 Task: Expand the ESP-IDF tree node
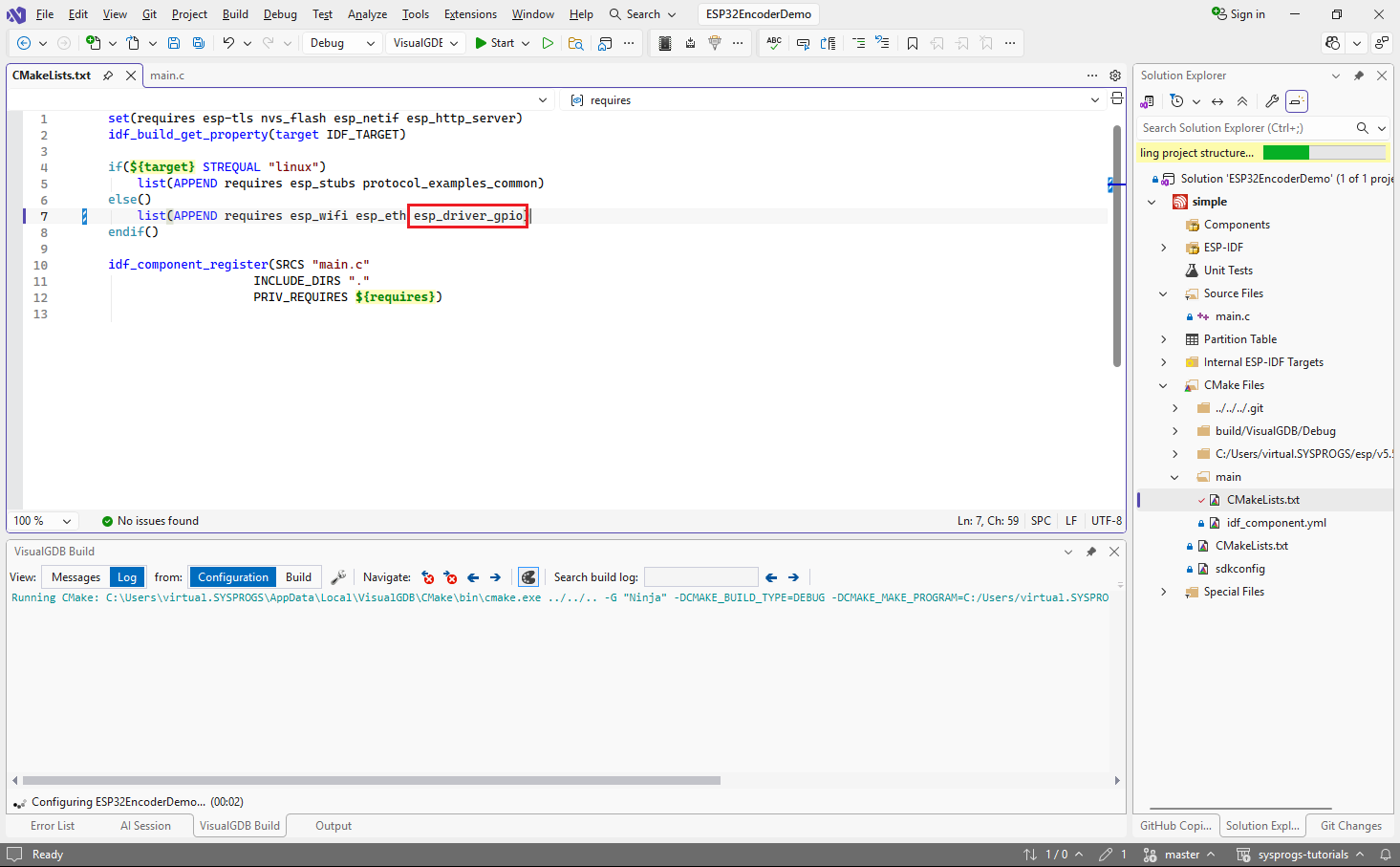pyautogui.click(x=1163, y=248)
